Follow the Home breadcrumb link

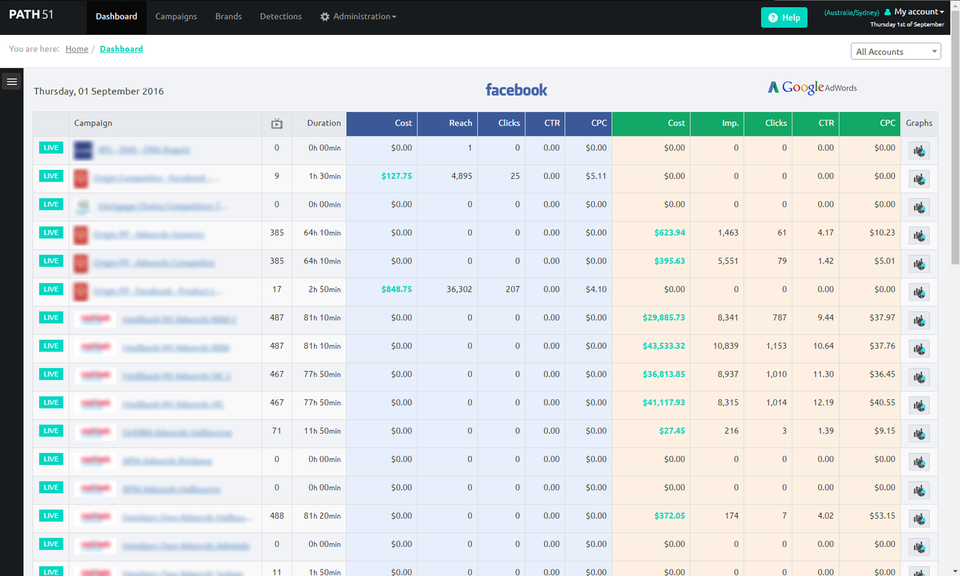pyautogui.click(x=78, y=48)
